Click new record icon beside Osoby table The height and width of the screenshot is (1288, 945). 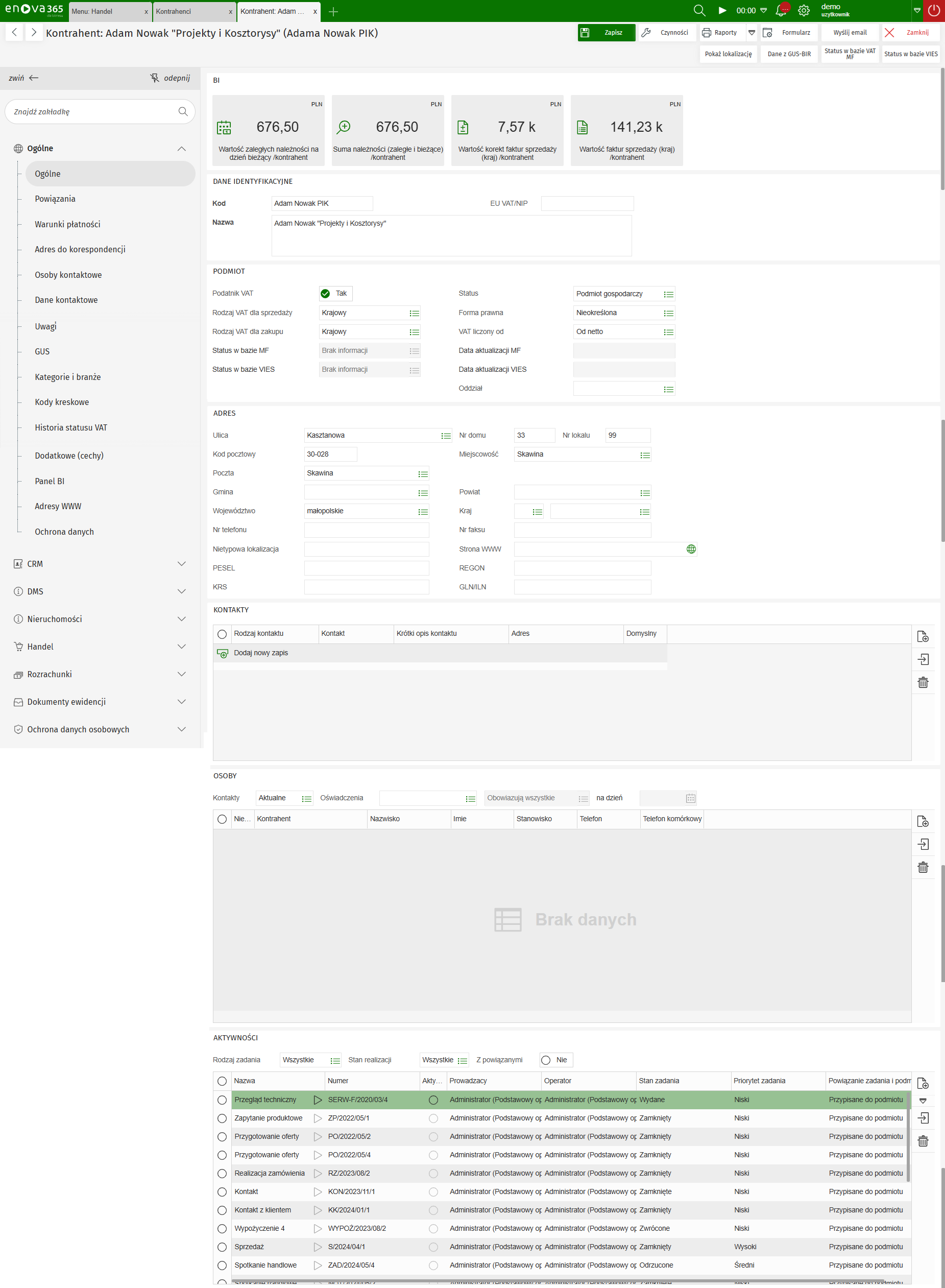tap(923, 822)
